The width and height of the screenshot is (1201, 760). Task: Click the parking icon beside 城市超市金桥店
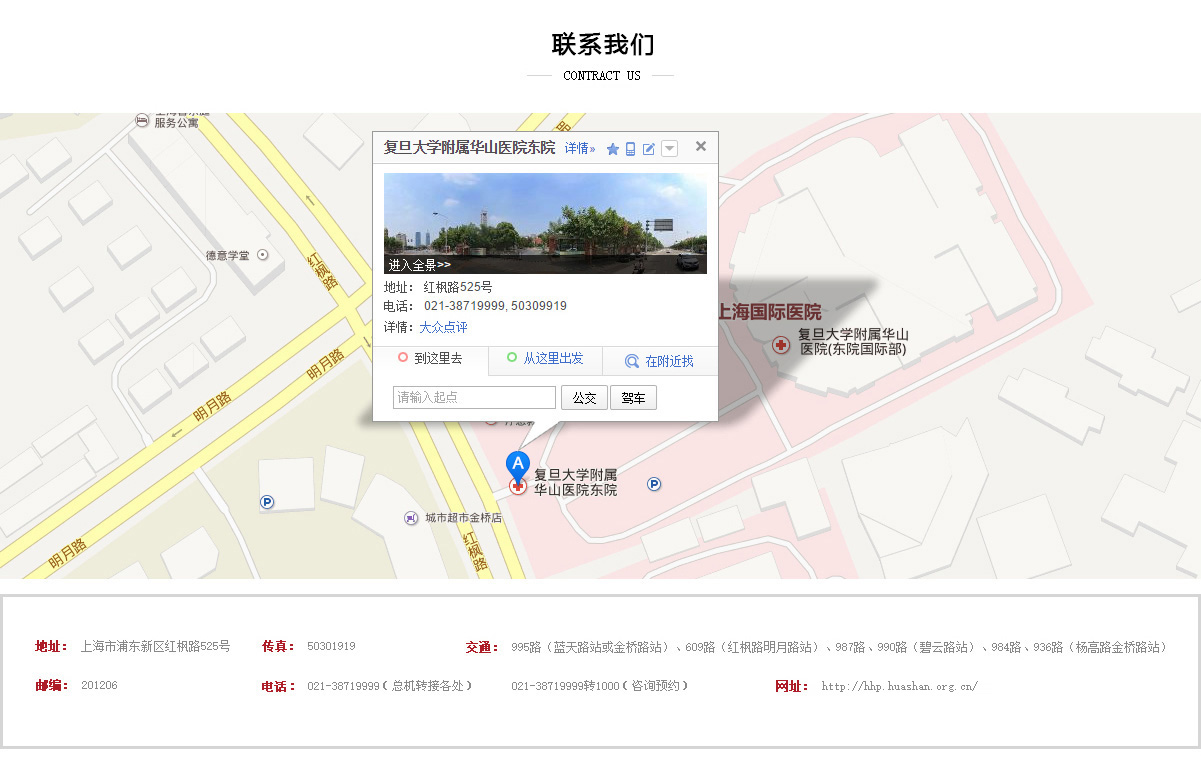coord(267,502)
